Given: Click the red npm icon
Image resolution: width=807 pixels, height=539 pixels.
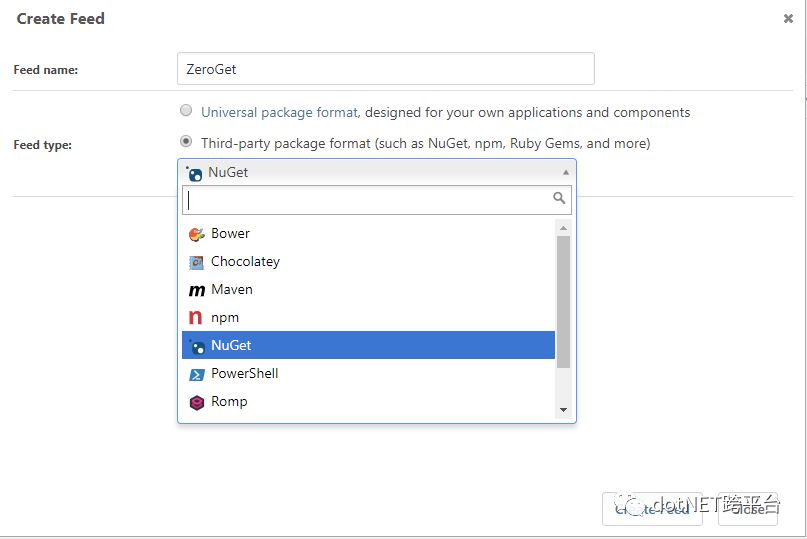Looking at the screenshot, I should click(195, 318).
